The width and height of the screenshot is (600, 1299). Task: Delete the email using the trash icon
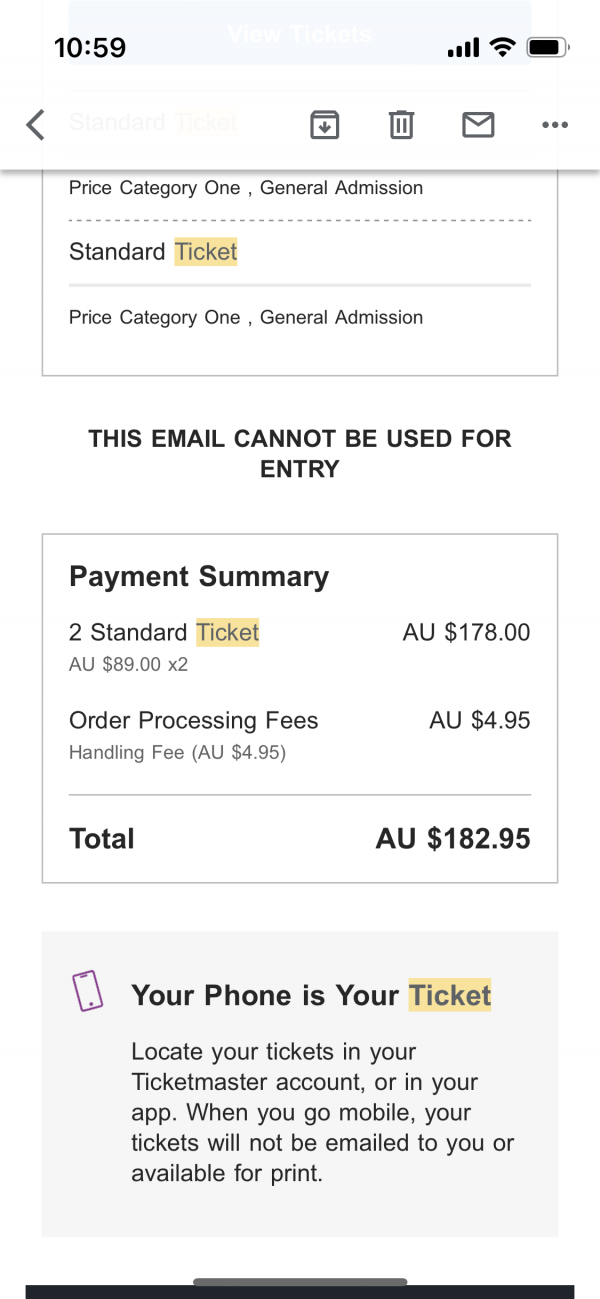point(401,125)
